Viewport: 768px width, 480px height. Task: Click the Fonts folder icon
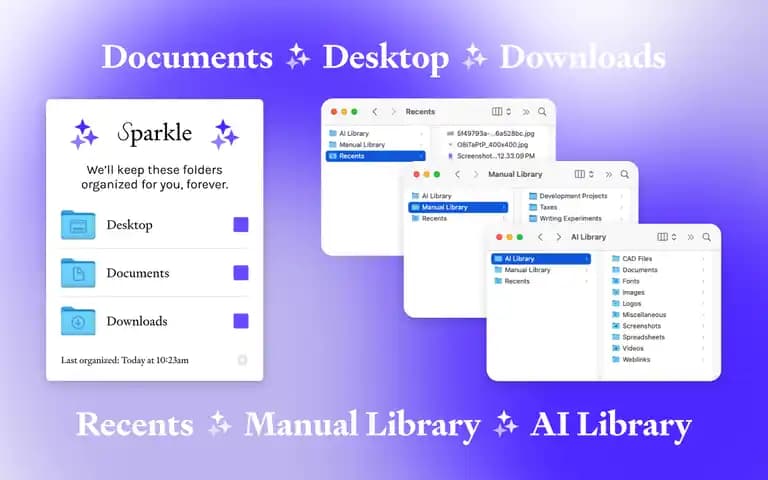[x=616, y=281]
